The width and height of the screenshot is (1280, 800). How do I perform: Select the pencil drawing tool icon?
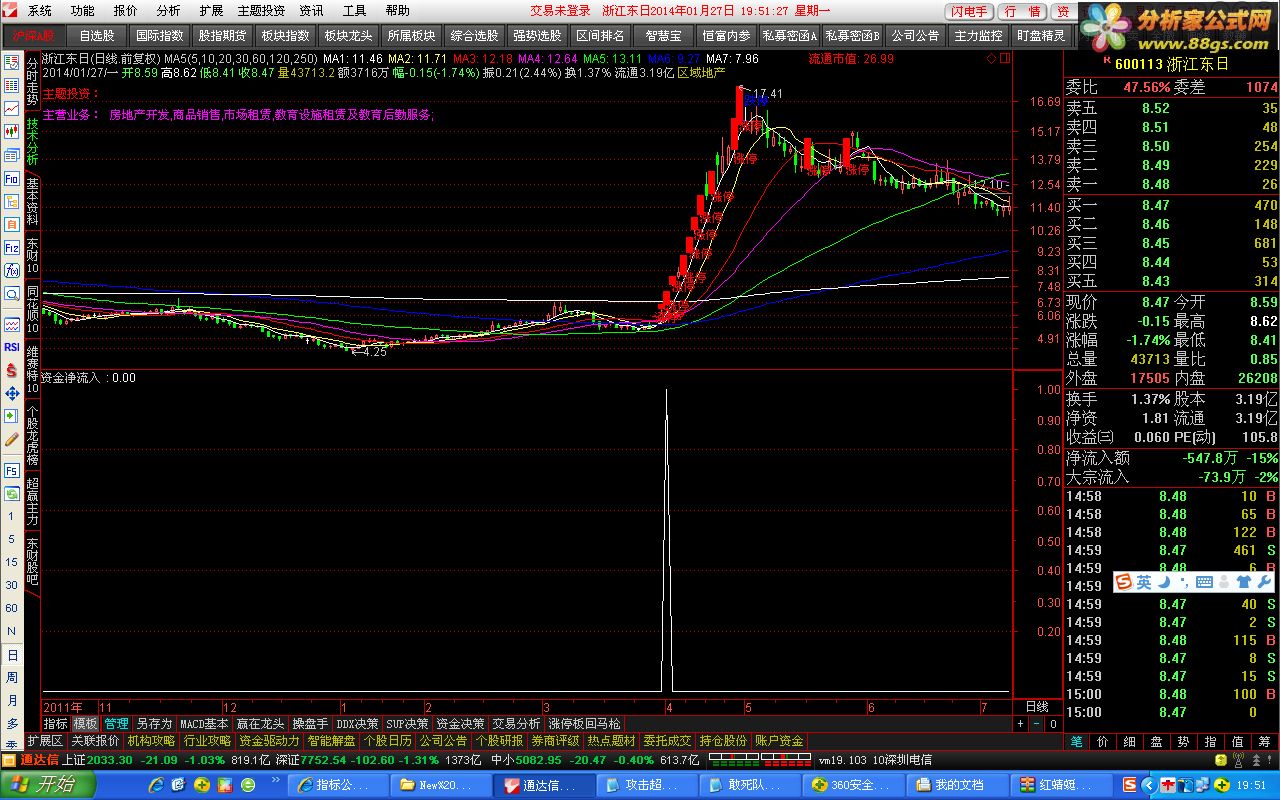point(12,438)
